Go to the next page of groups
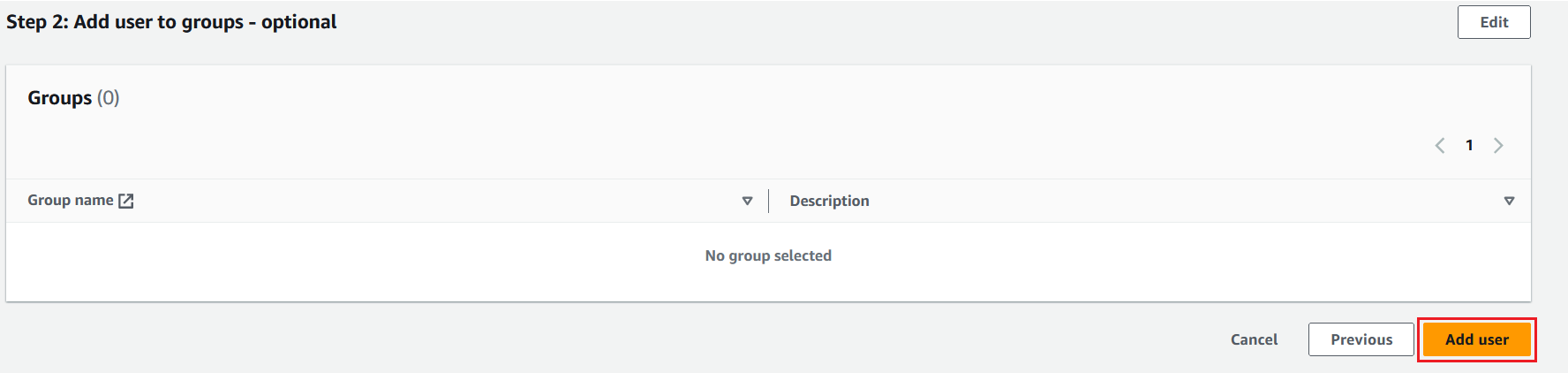This screenshot has height=373, width=1568. click(x=1498, y=146)
